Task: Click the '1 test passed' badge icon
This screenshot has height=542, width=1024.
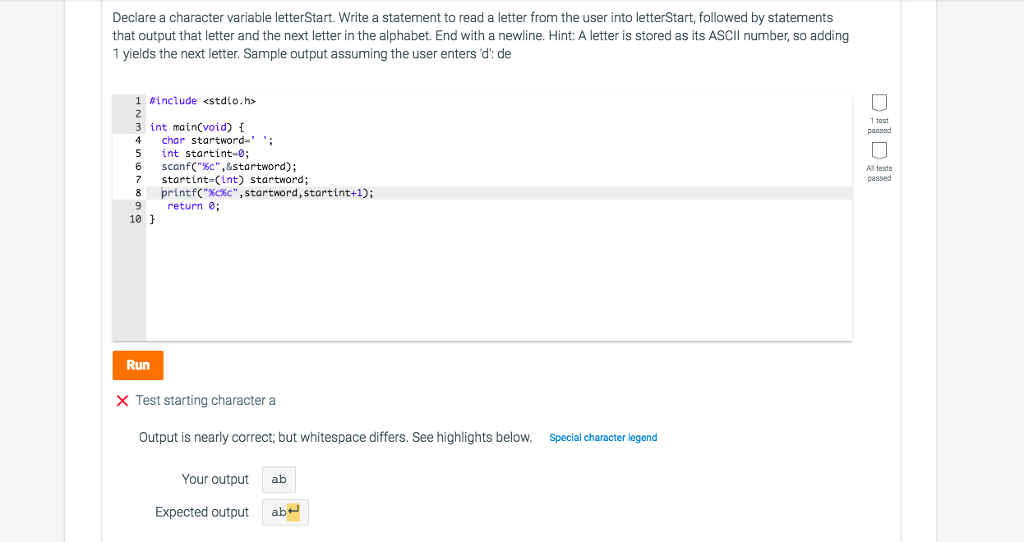Action: tap(879, 103)
